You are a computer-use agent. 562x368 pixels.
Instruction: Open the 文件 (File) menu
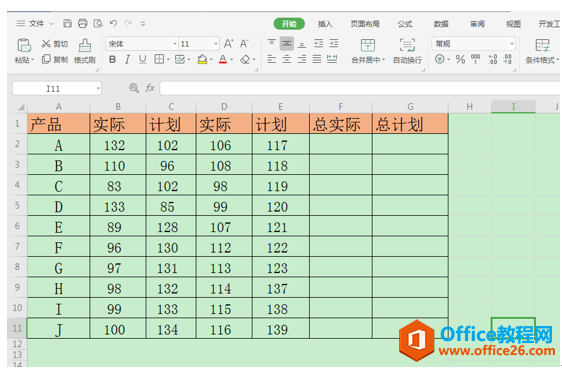[x=36, y=24]
